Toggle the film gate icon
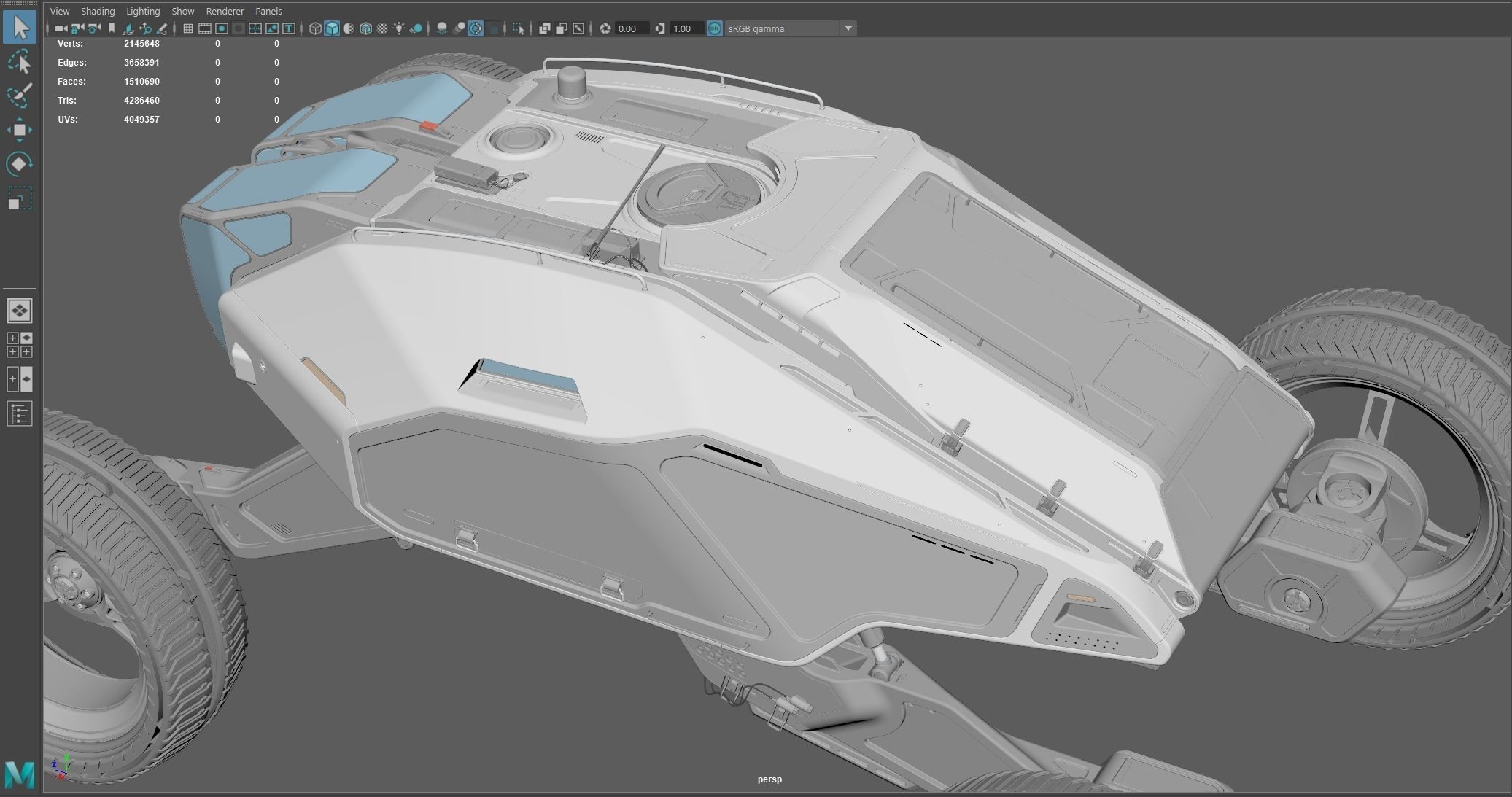 [x=205, y=28]
